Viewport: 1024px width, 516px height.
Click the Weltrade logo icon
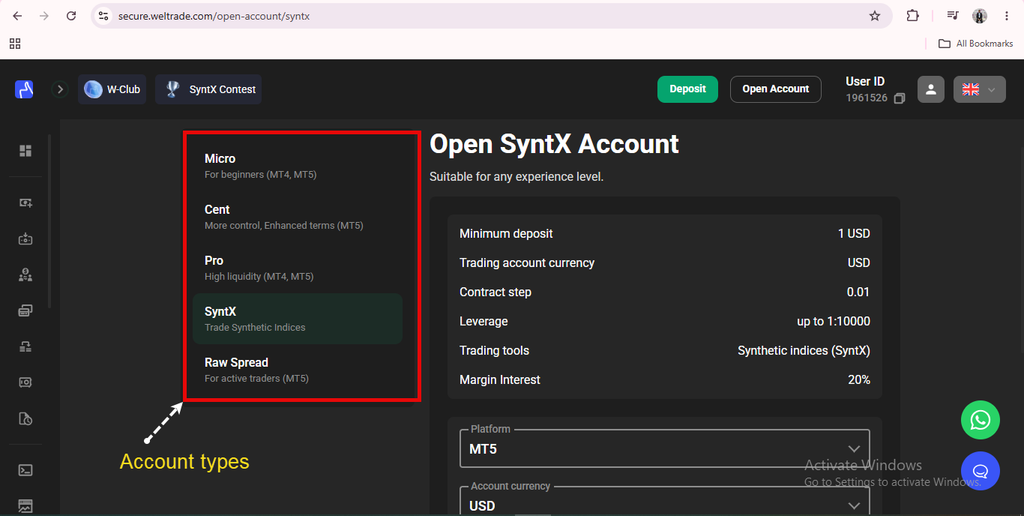pos(24,89)
